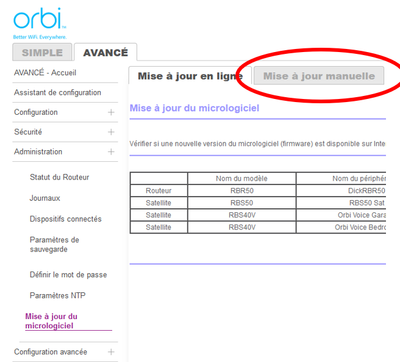Open Dispositifs connectés page
The height and width of the screenshot is (362, 400).
point(65,219)
